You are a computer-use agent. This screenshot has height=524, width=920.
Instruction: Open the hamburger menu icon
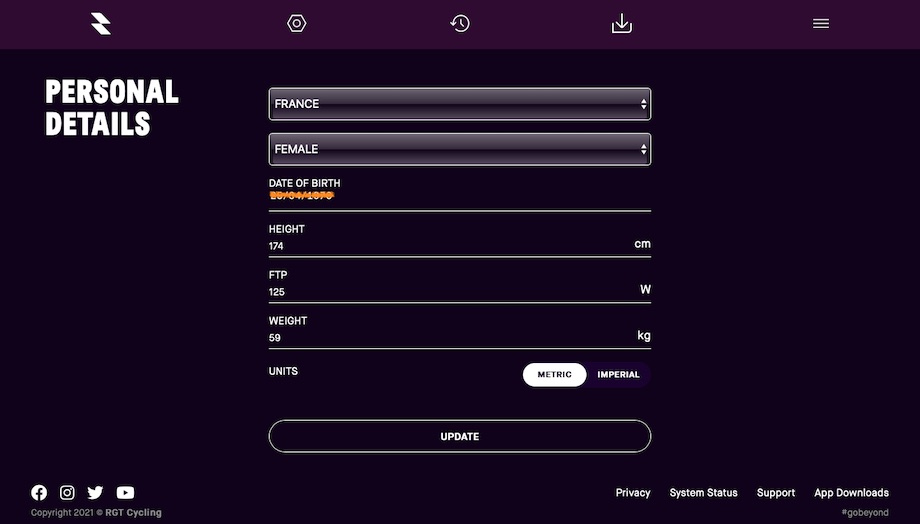pyautogui.click(x=821, y=23)
